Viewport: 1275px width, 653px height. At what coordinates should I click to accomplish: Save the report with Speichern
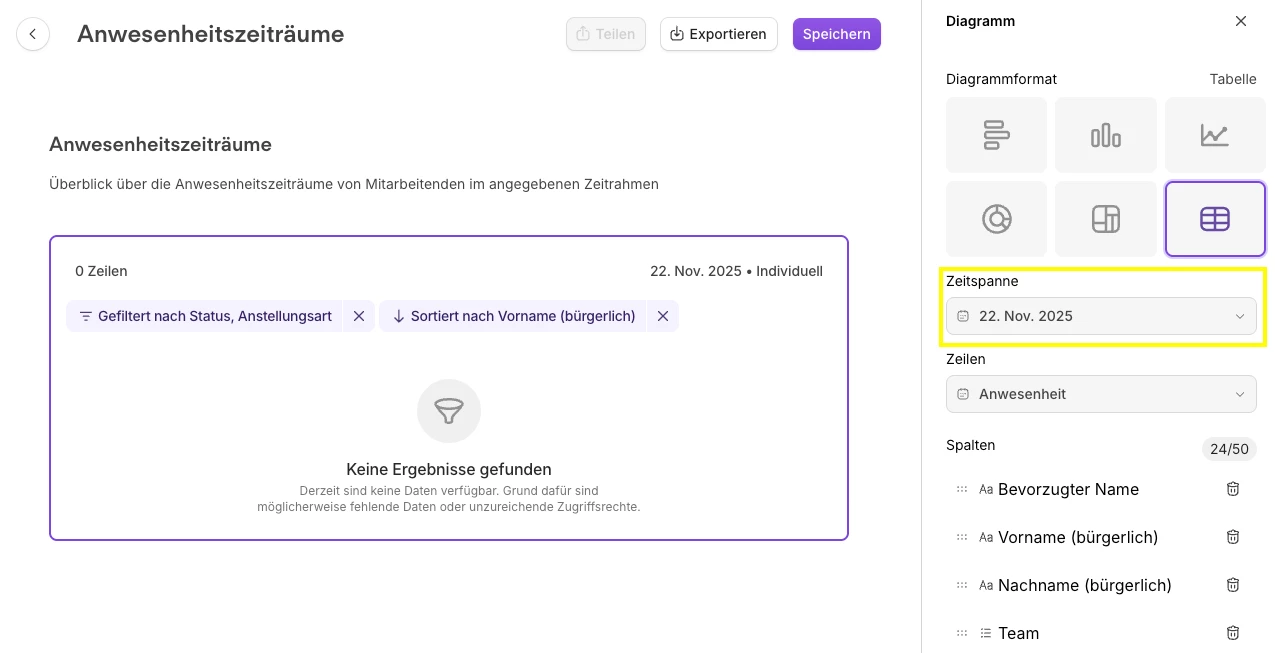click(836, 34)
